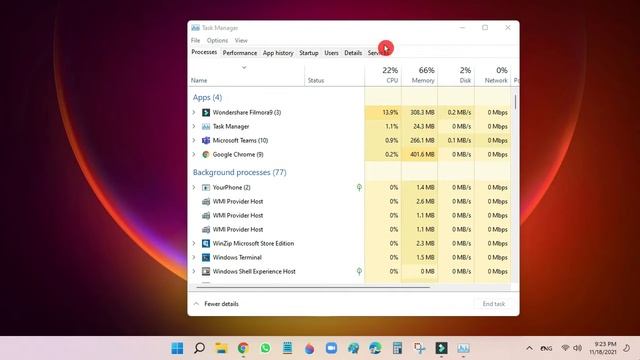
Task: Switch to the Performance tab
Action: tap(240, 53)
